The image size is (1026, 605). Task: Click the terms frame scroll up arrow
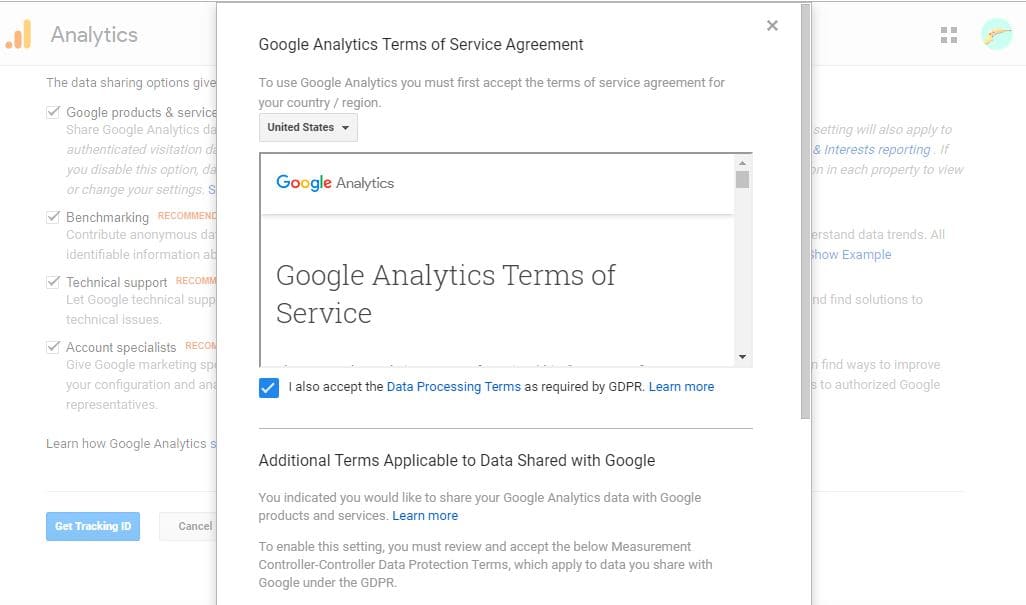click(x=742, y=162)
